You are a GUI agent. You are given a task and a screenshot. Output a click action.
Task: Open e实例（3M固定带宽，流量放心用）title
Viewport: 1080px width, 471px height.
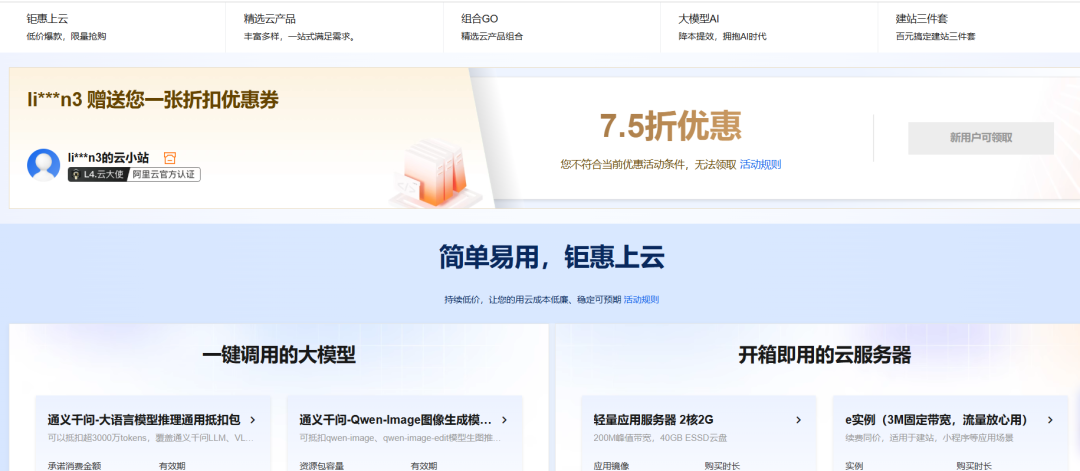click(936, 420)
